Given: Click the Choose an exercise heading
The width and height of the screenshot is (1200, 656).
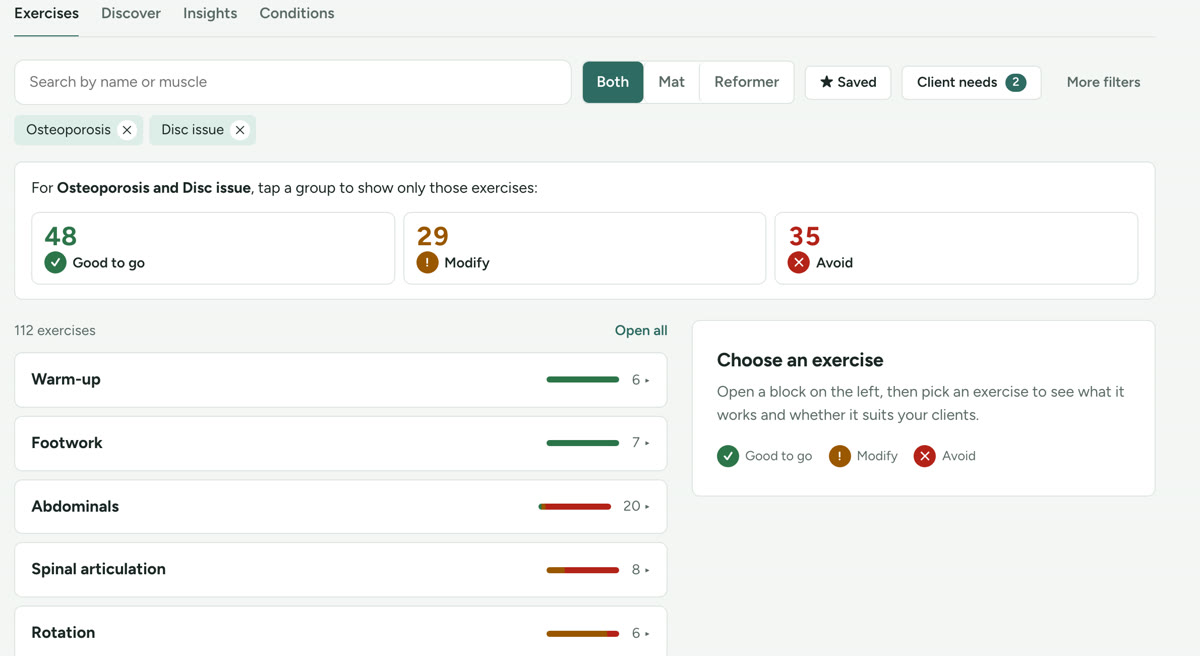Looking at the screenshot, I should [x=800, y=360].
